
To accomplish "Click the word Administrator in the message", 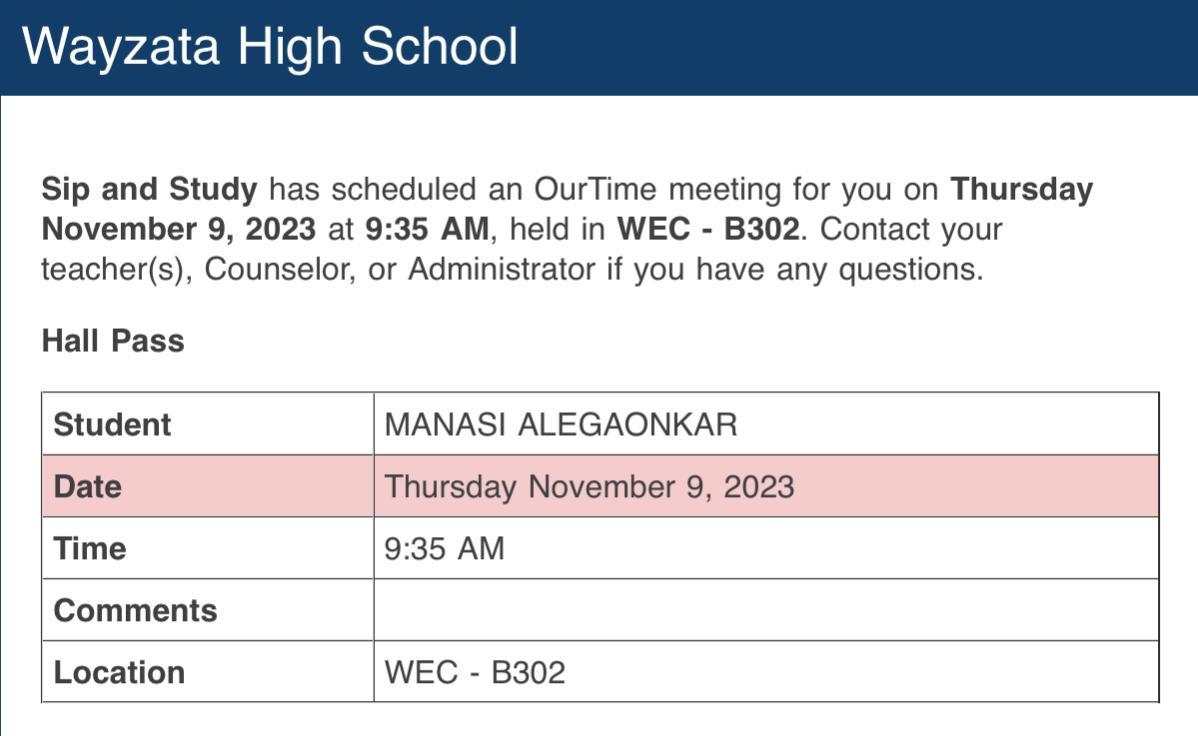I will pos(503,269).
